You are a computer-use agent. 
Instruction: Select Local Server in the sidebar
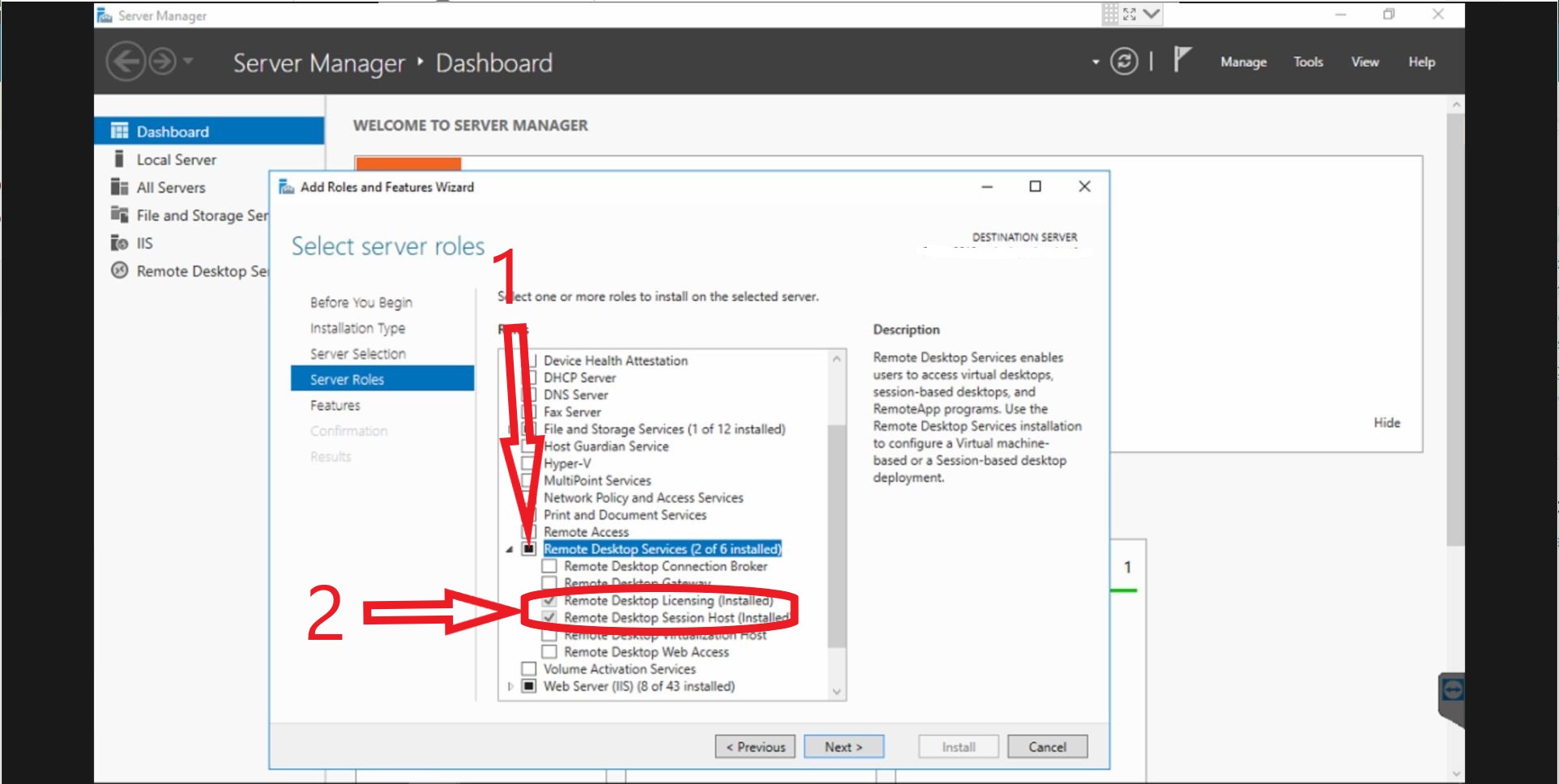177,160
